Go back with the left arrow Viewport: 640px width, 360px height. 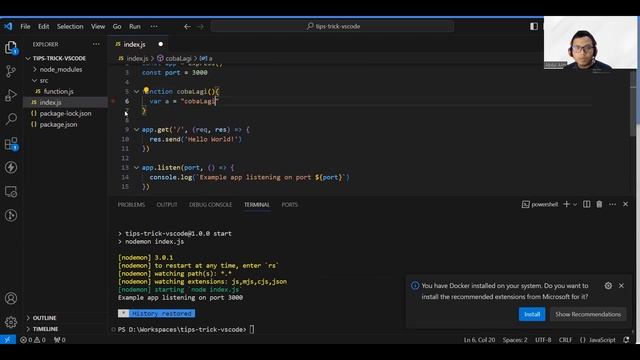pyautogui.click(x=187, y=27)
